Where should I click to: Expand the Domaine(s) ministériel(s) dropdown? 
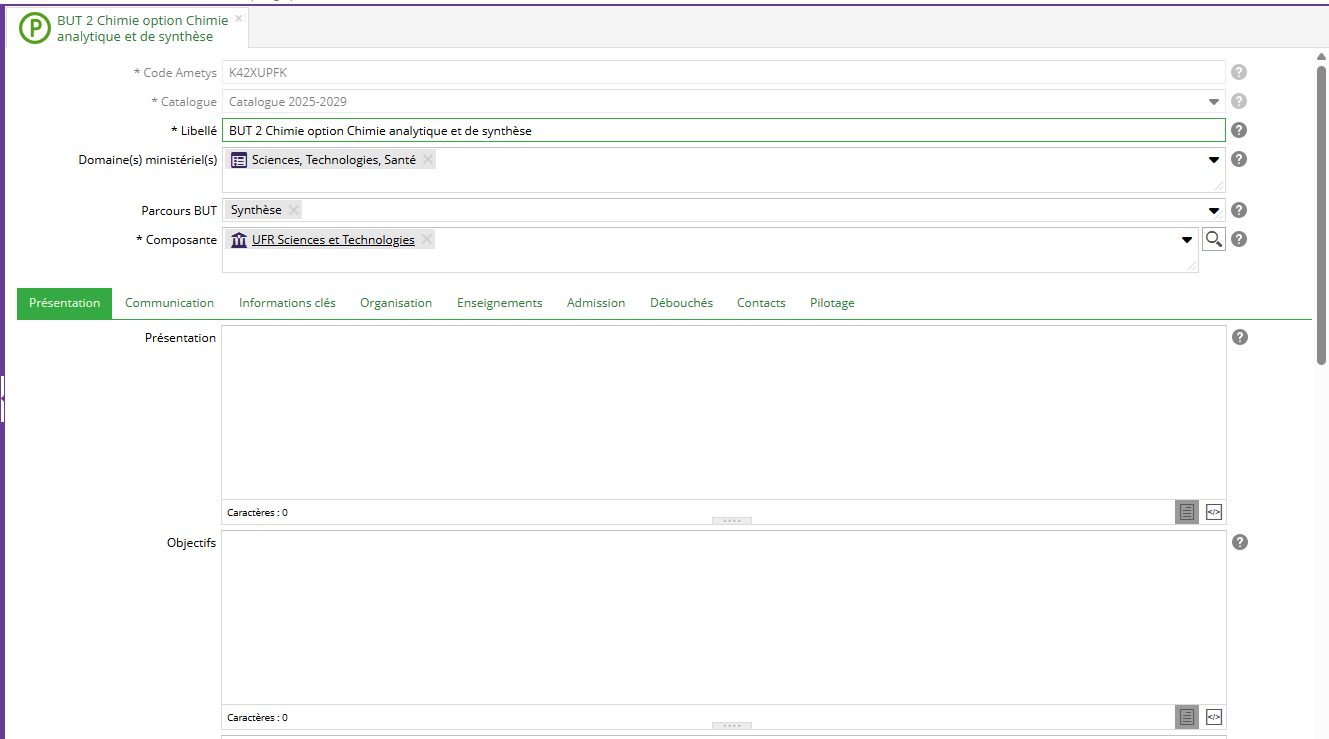(x=1214, y=160)
